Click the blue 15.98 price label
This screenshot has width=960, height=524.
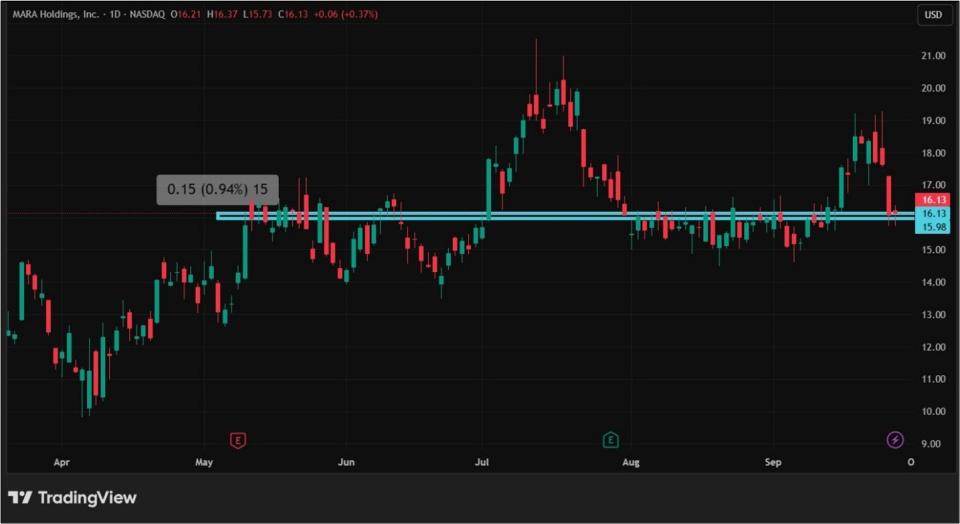[x=934, y=226]
